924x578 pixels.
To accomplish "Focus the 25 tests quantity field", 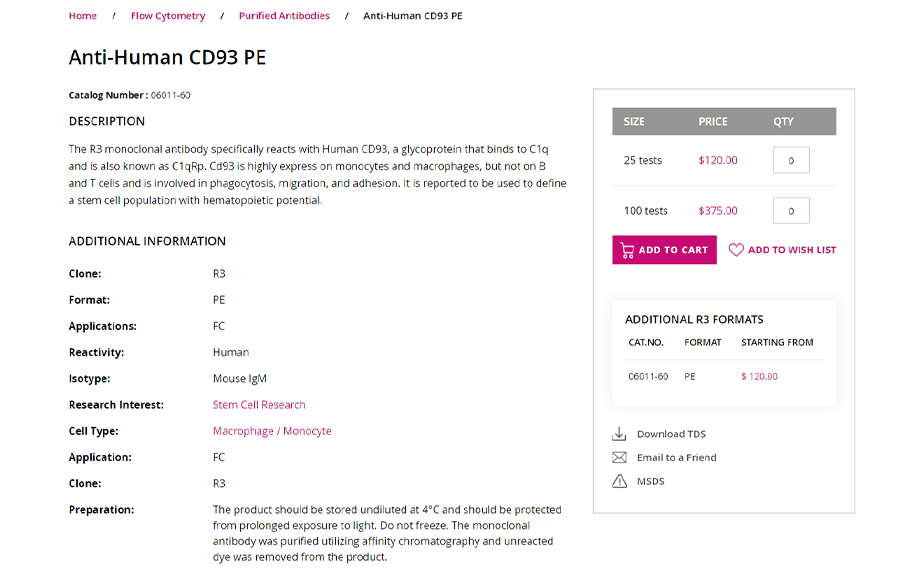I will click(791, 160).
